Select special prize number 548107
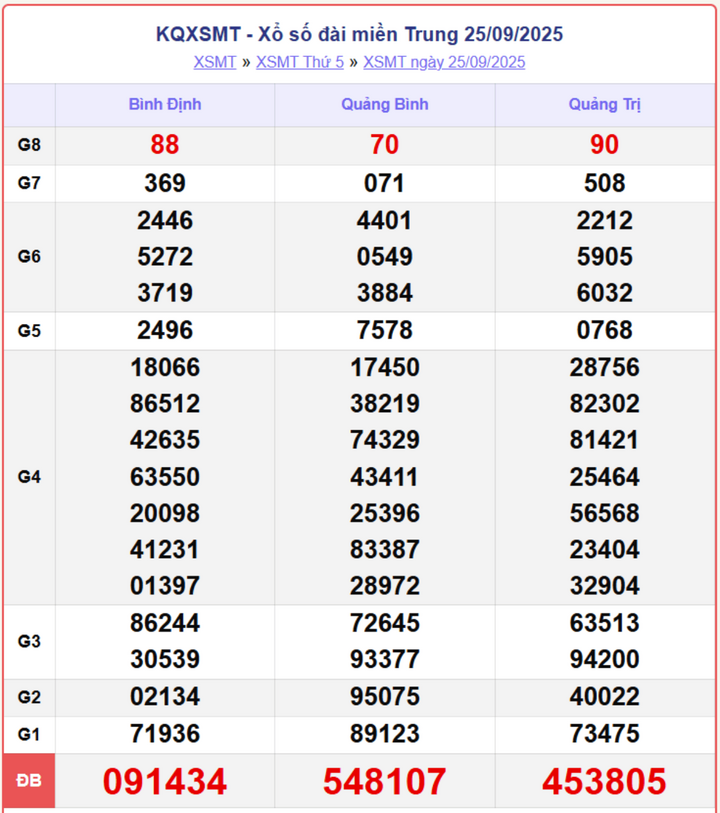Image resolution: width=720 pixels, height=813 pixels. (385, 781)
